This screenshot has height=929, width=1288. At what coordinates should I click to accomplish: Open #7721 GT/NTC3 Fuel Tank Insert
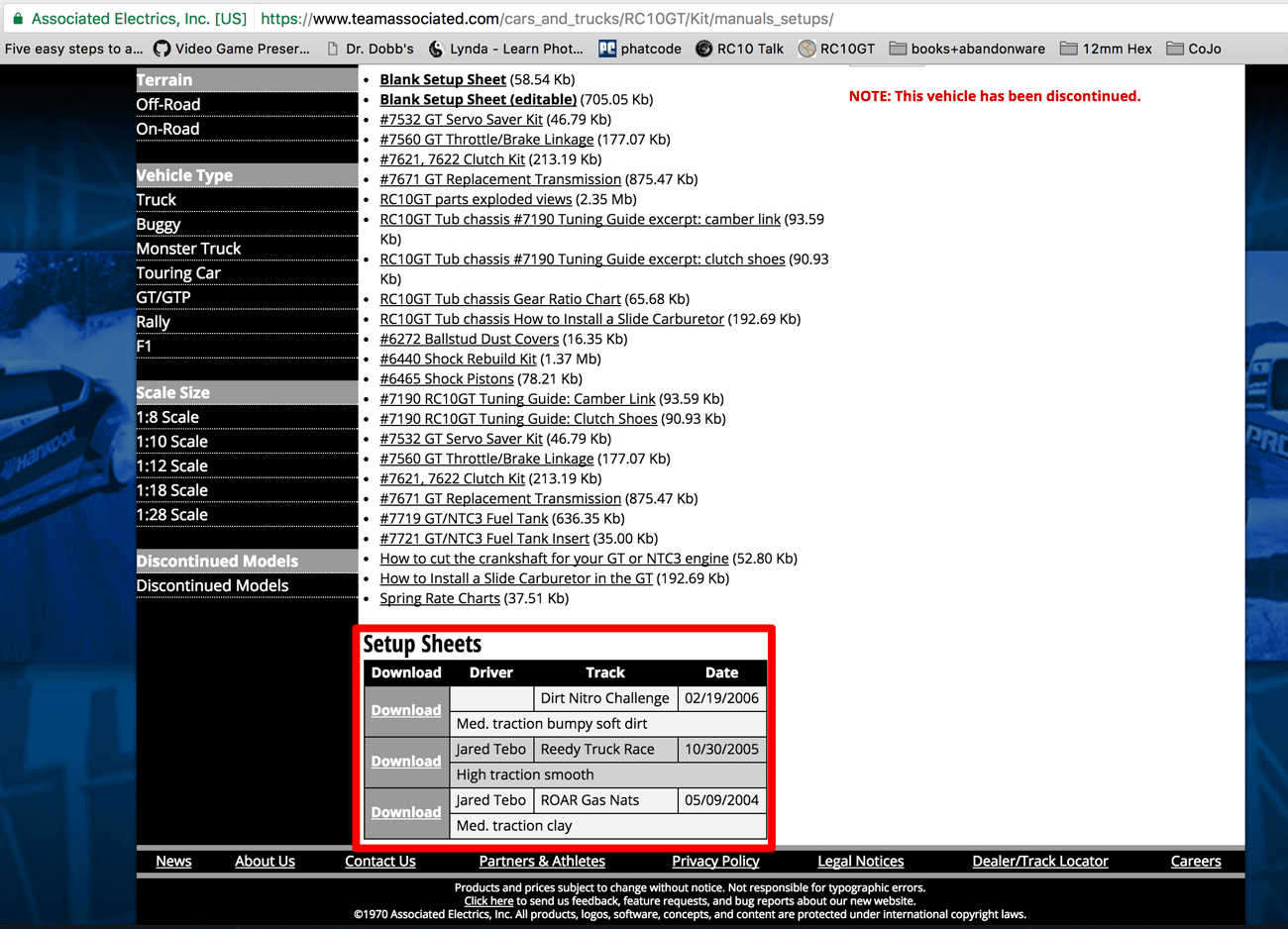(484, 538)
